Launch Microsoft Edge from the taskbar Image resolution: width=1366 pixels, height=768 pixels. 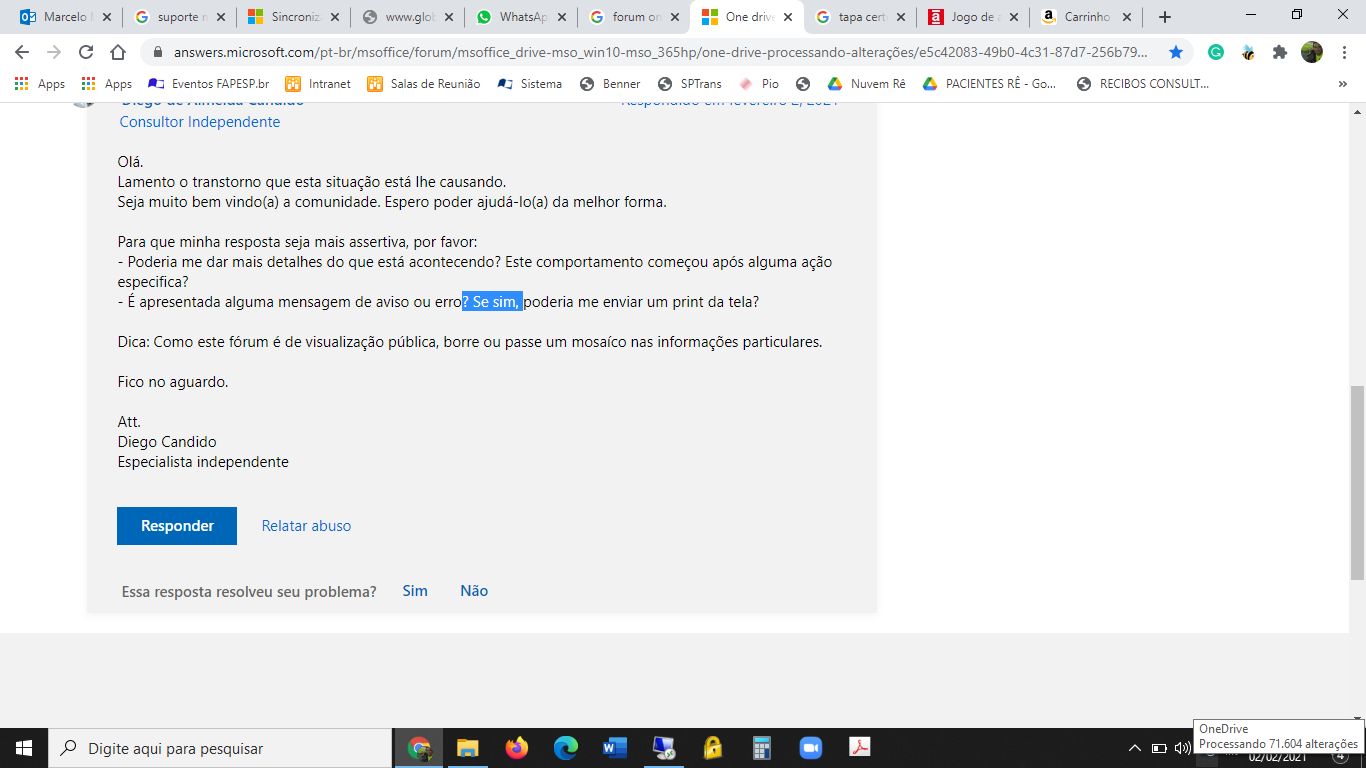tap(566, 748)
